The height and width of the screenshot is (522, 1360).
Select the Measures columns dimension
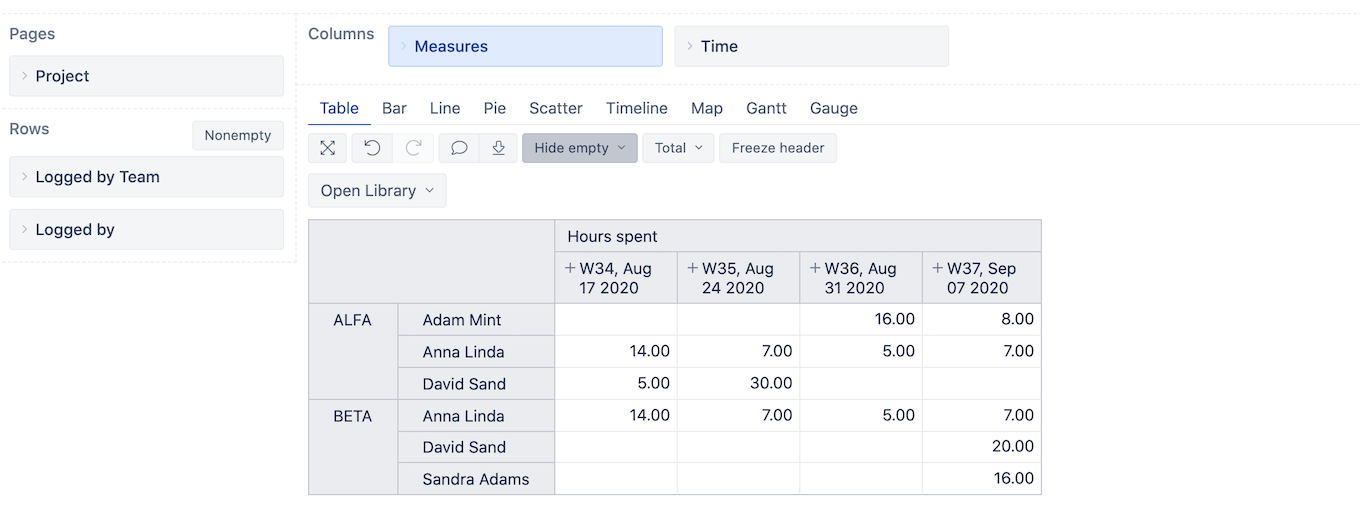point(525,46)
